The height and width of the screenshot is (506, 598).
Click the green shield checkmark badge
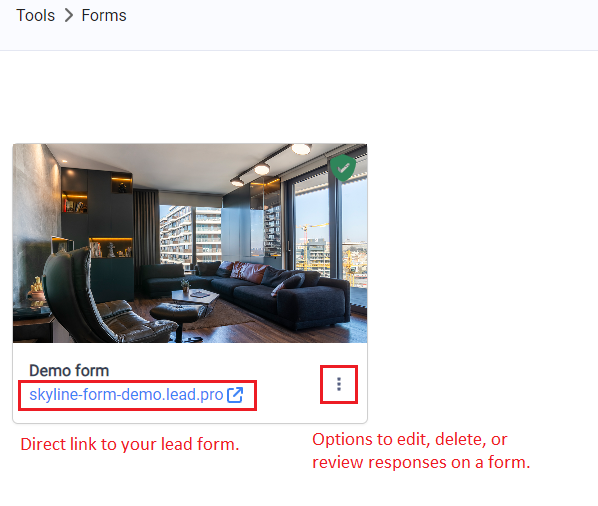point(343,167)
